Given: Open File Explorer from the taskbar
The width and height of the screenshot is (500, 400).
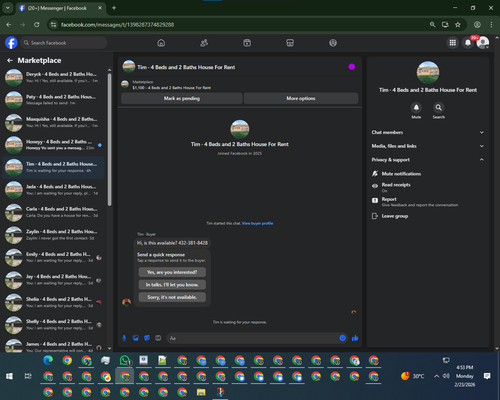Looking at the screenshot, I should [201, 392].
